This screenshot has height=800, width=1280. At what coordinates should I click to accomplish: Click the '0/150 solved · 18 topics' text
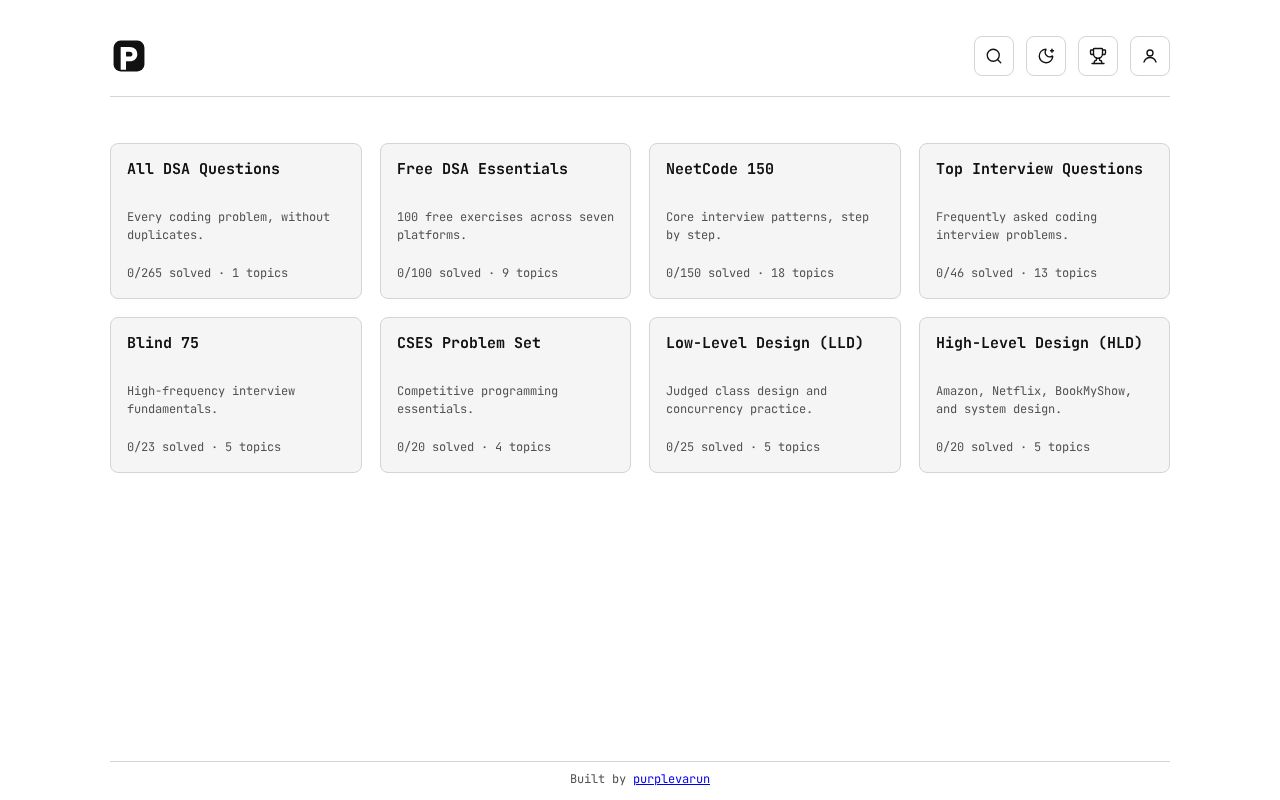[x=750, y=273]
